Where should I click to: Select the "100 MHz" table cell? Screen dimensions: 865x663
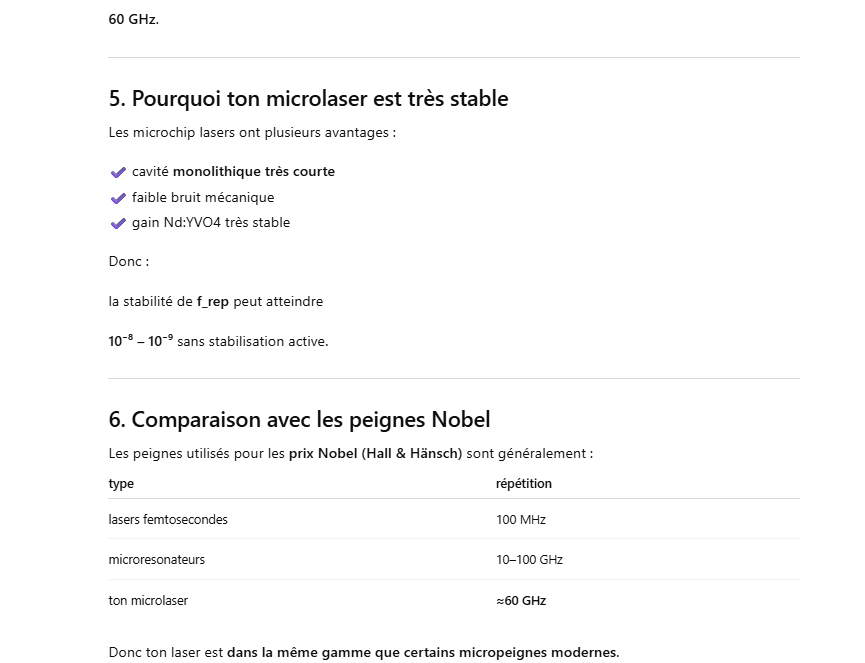(x=520, y=520)
